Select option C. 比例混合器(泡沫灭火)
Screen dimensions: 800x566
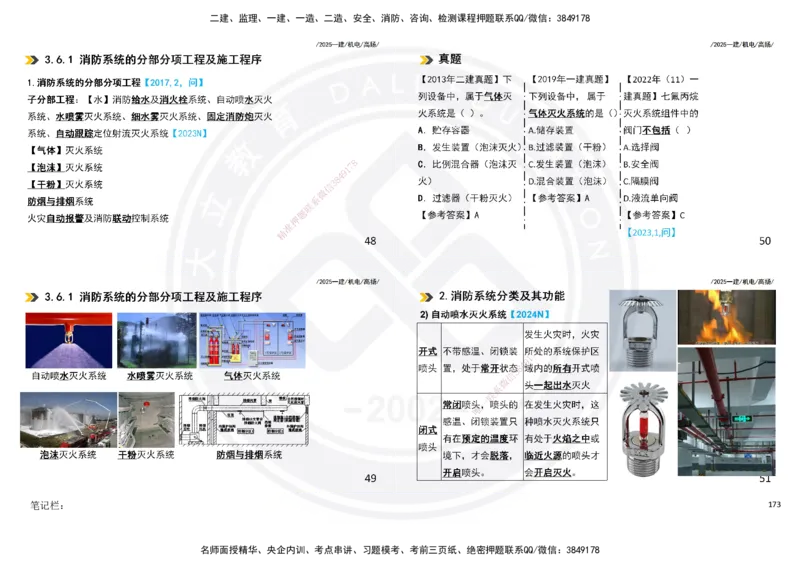pyautogui.click(x=467, y=173)
